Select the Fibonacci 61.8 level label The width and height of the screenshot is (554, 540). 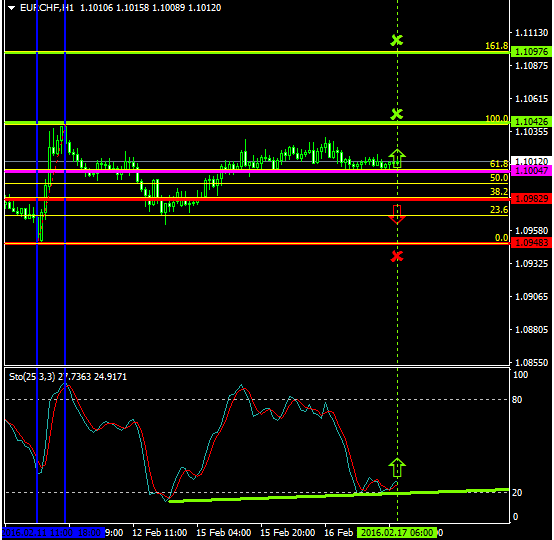[499, 164]
